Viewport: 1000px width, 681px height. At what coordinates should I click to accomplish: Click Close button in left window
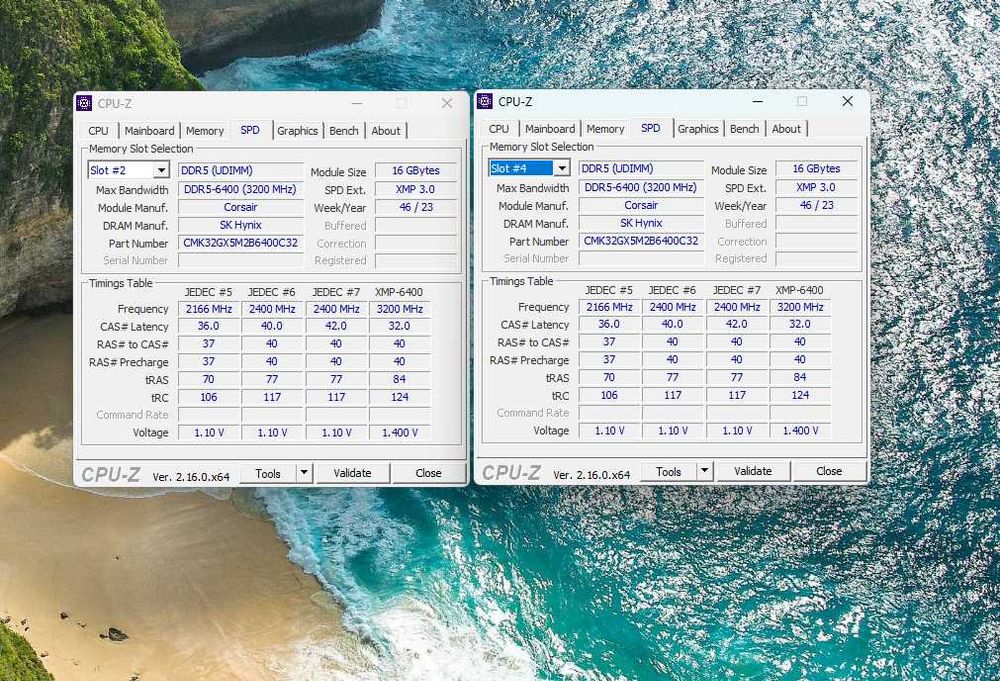tap(429, 473)
